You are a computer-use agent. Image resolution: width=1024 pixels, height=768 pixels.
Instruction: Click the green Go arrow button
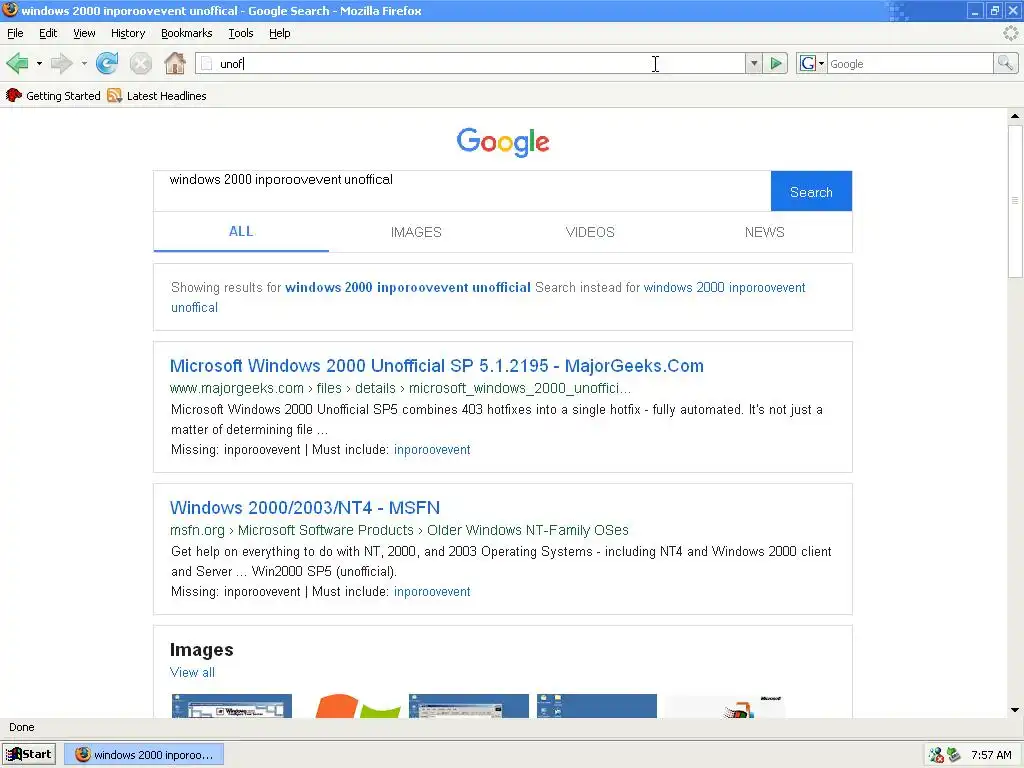click(x=776, y=63)
